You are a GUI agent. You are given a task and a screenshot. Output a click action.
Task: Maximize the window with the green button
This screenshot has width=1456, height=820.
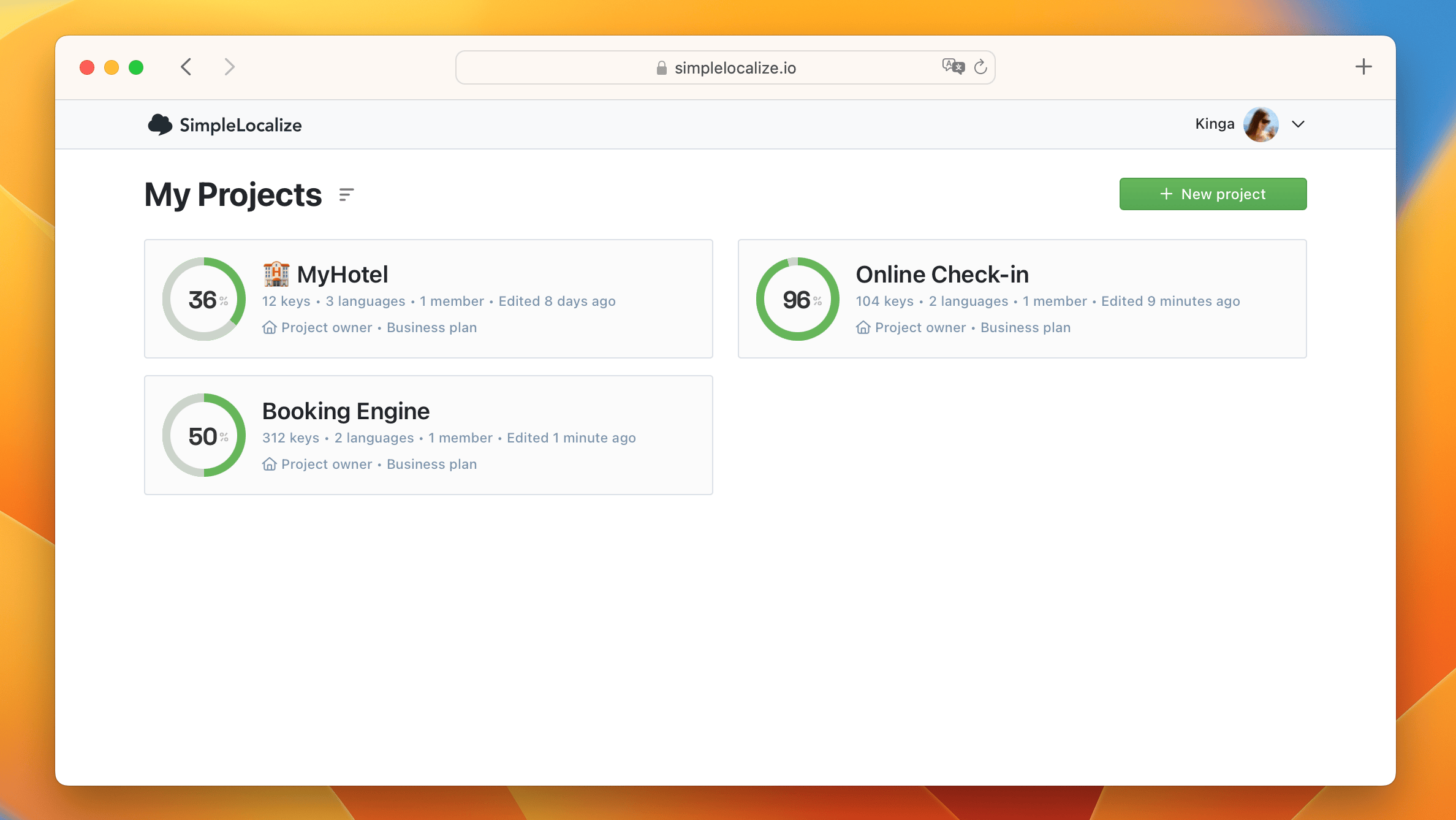(136, 67)
